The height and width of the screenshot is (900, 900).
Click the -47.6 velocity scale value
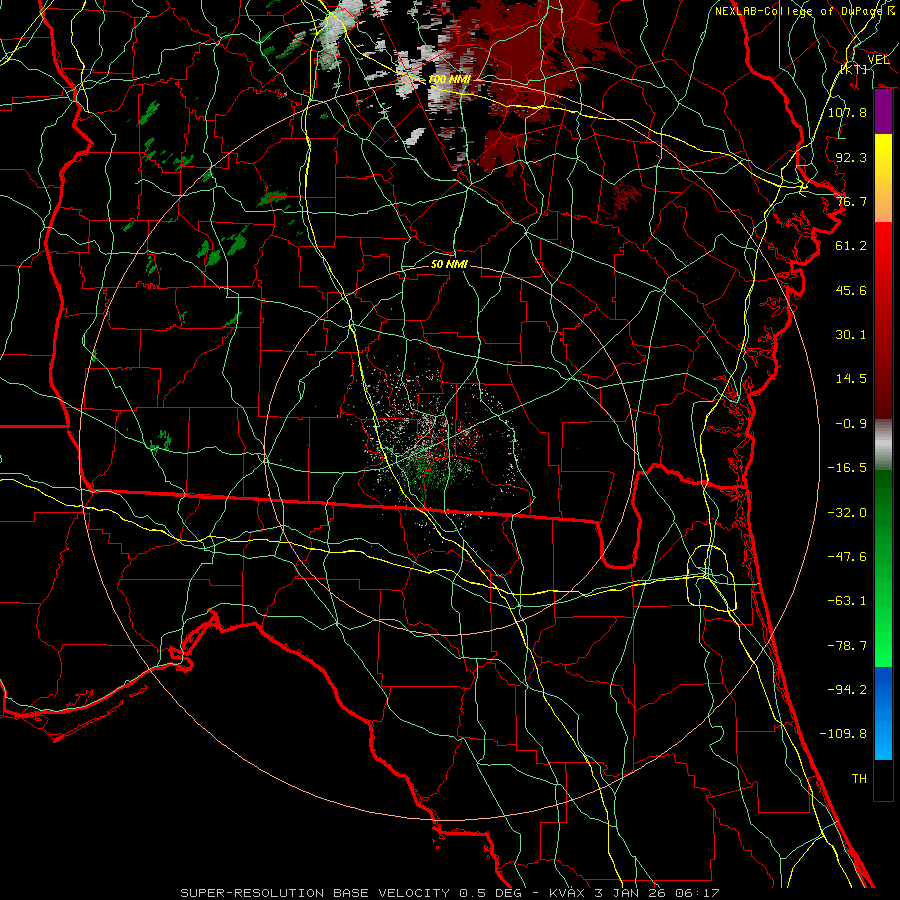pos(847,557)
